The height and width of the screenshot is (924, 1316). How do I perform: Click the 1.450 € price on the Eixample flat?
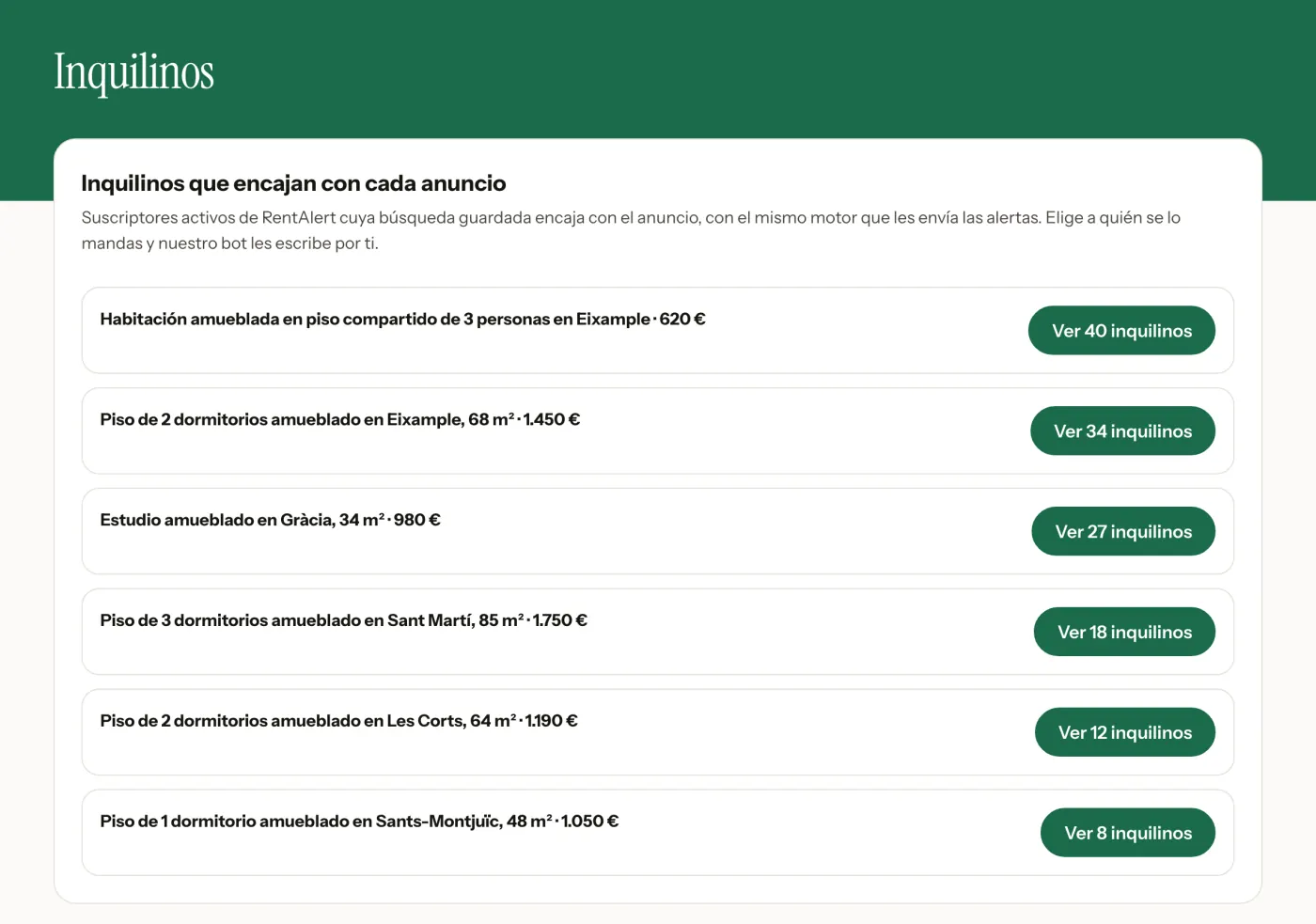552,419
